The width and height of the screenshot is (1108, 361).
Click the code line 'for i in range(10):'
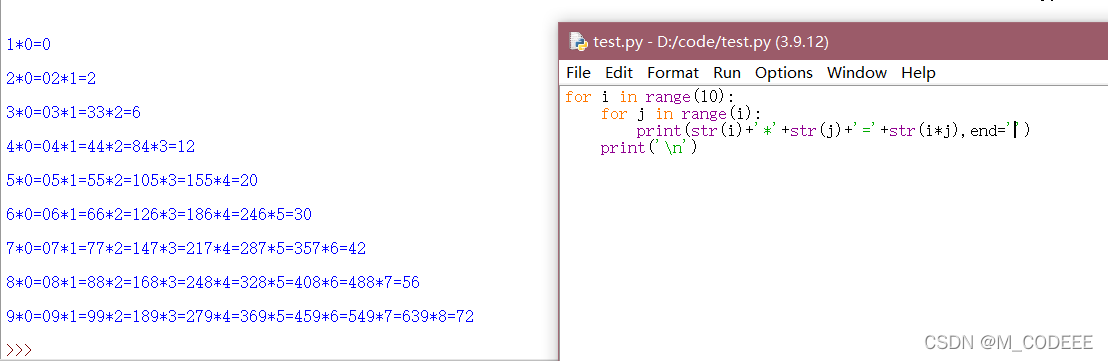pos(649,97)
